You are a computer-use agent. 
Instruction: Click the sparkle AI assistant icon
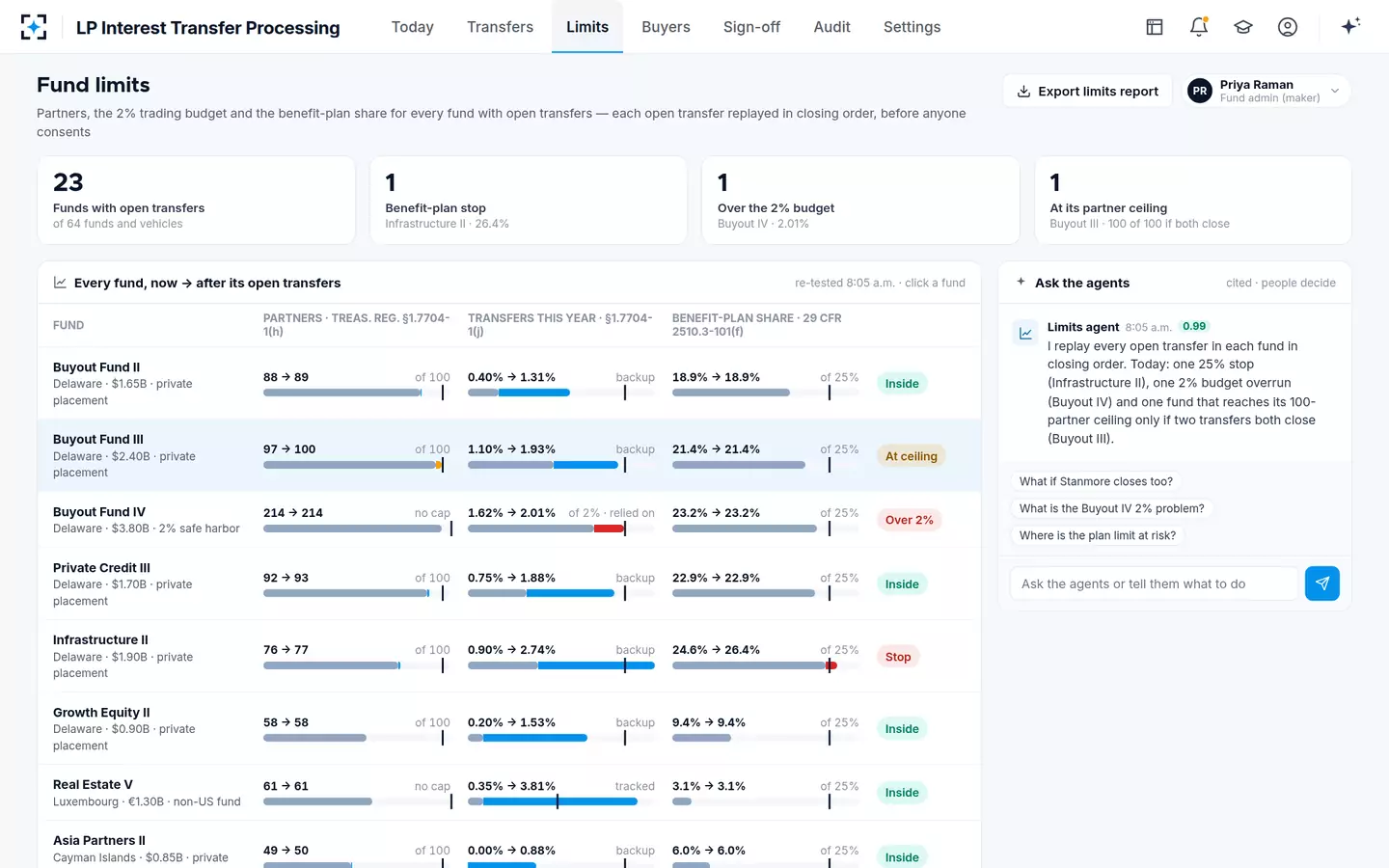[1350, 26]
